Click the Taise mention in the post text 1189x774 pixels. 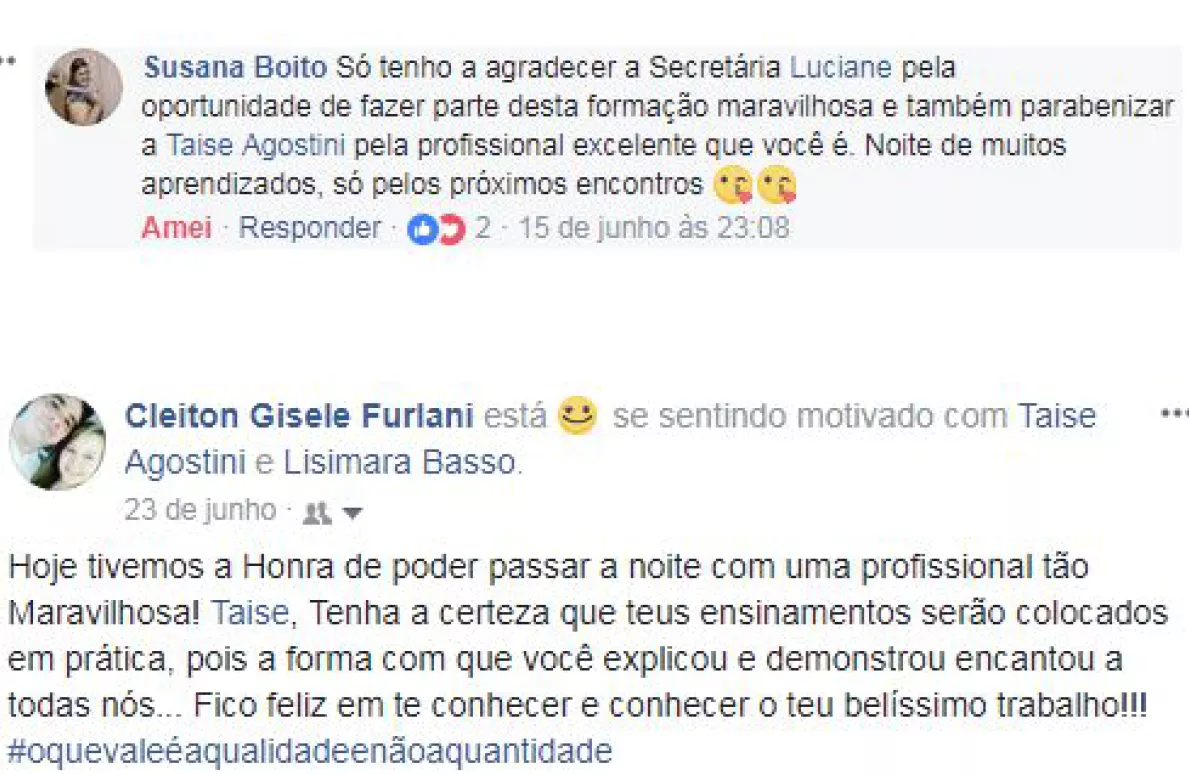(x=250, y=614)
